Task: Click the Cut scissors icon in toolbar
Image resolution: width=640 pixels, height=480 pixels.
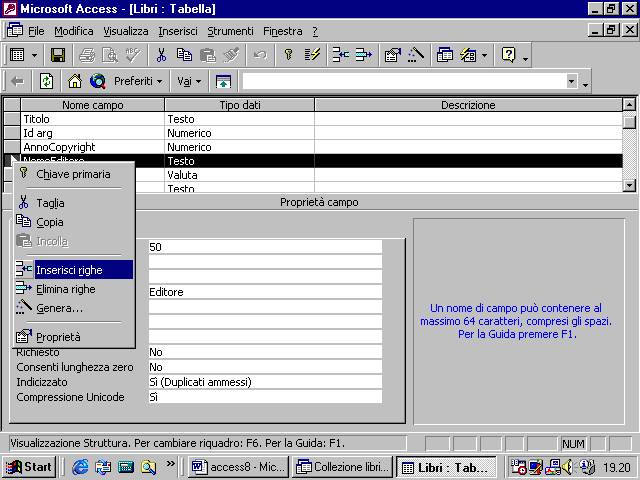Action: [x=162, y=55]
